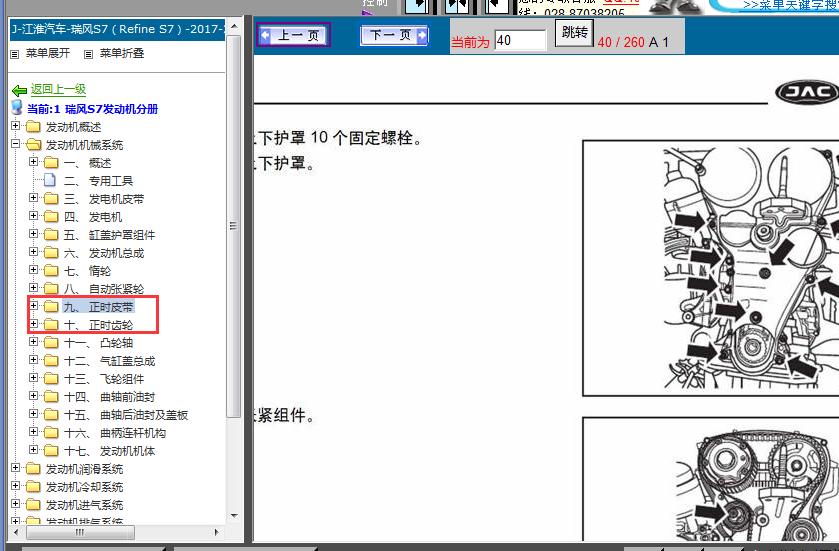This screenshot has height=551, width=839.
Task: Click the folder icon of 八、自动张紧轮
Action: pos(51,289)
